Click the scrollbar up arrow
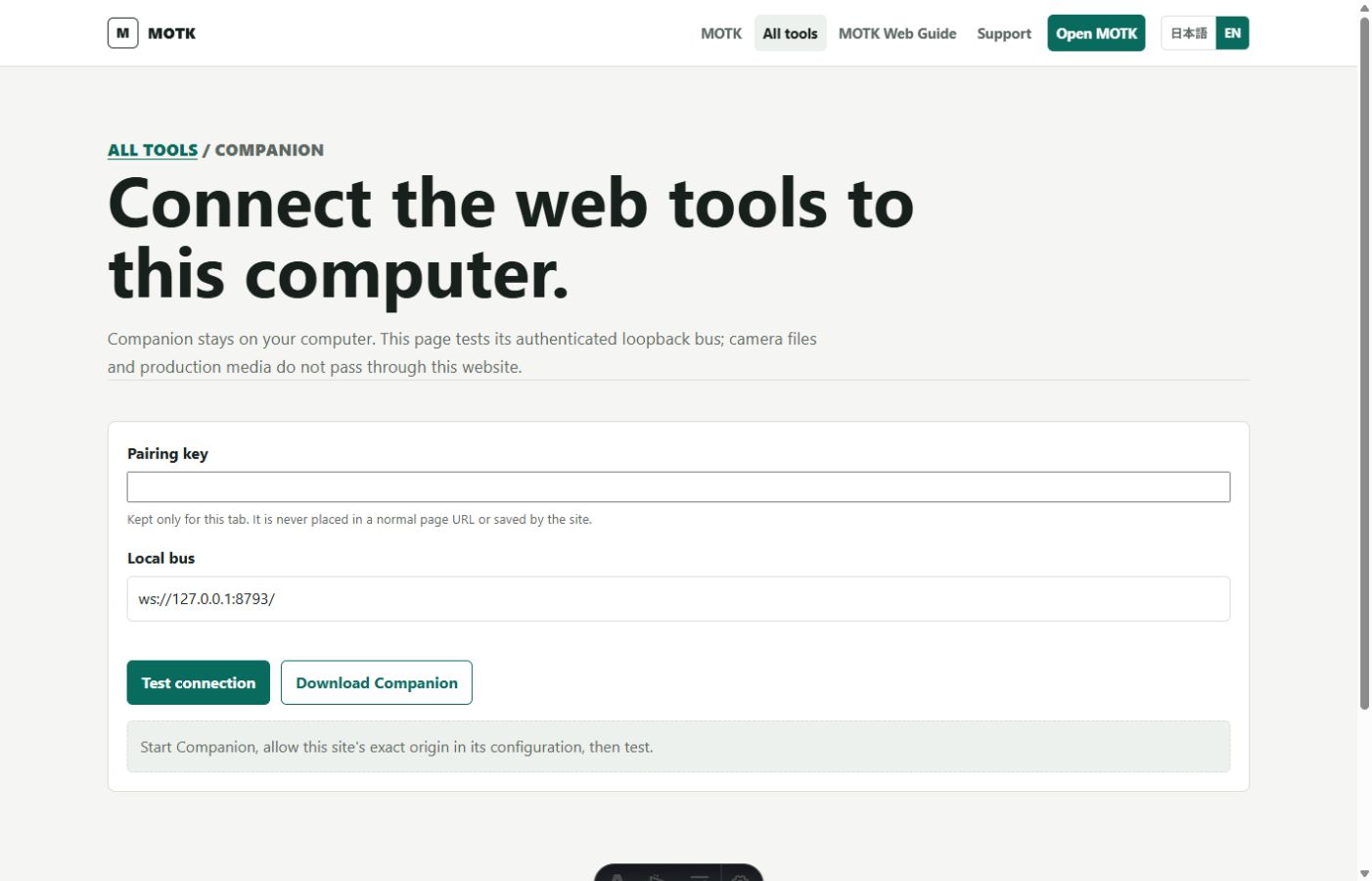Viewport: 1372px width, 881px height. (1364, 7)
